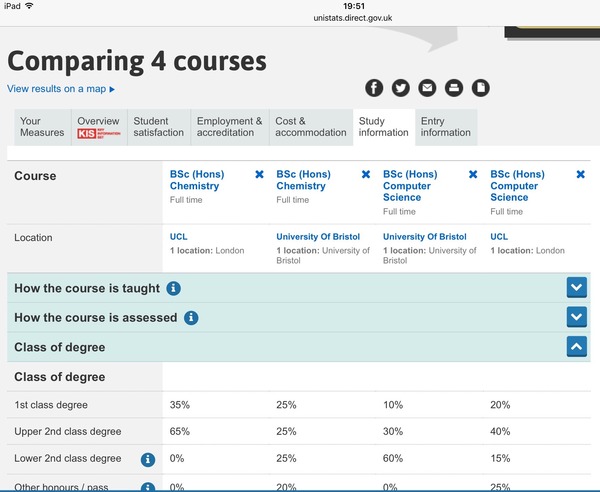Click 30% upper second value
600x492 pixels.
point(393,432)
